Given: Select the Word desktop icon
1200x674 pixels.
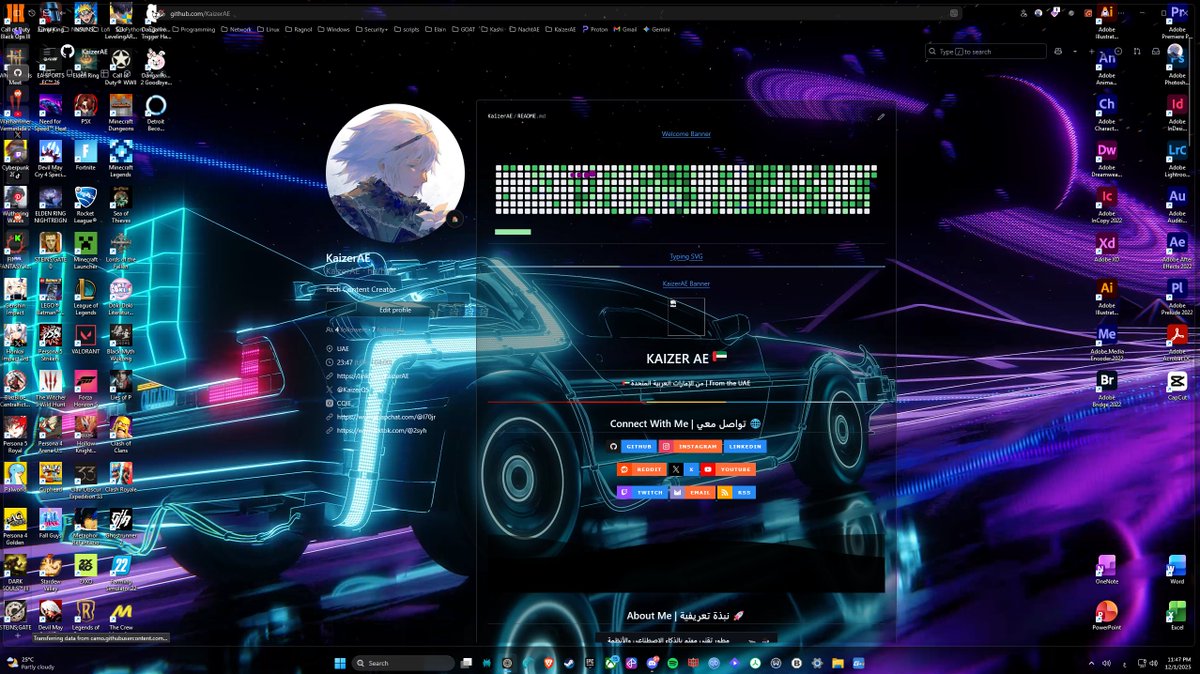Looking at the screenshot, I should coord(1177,569).
